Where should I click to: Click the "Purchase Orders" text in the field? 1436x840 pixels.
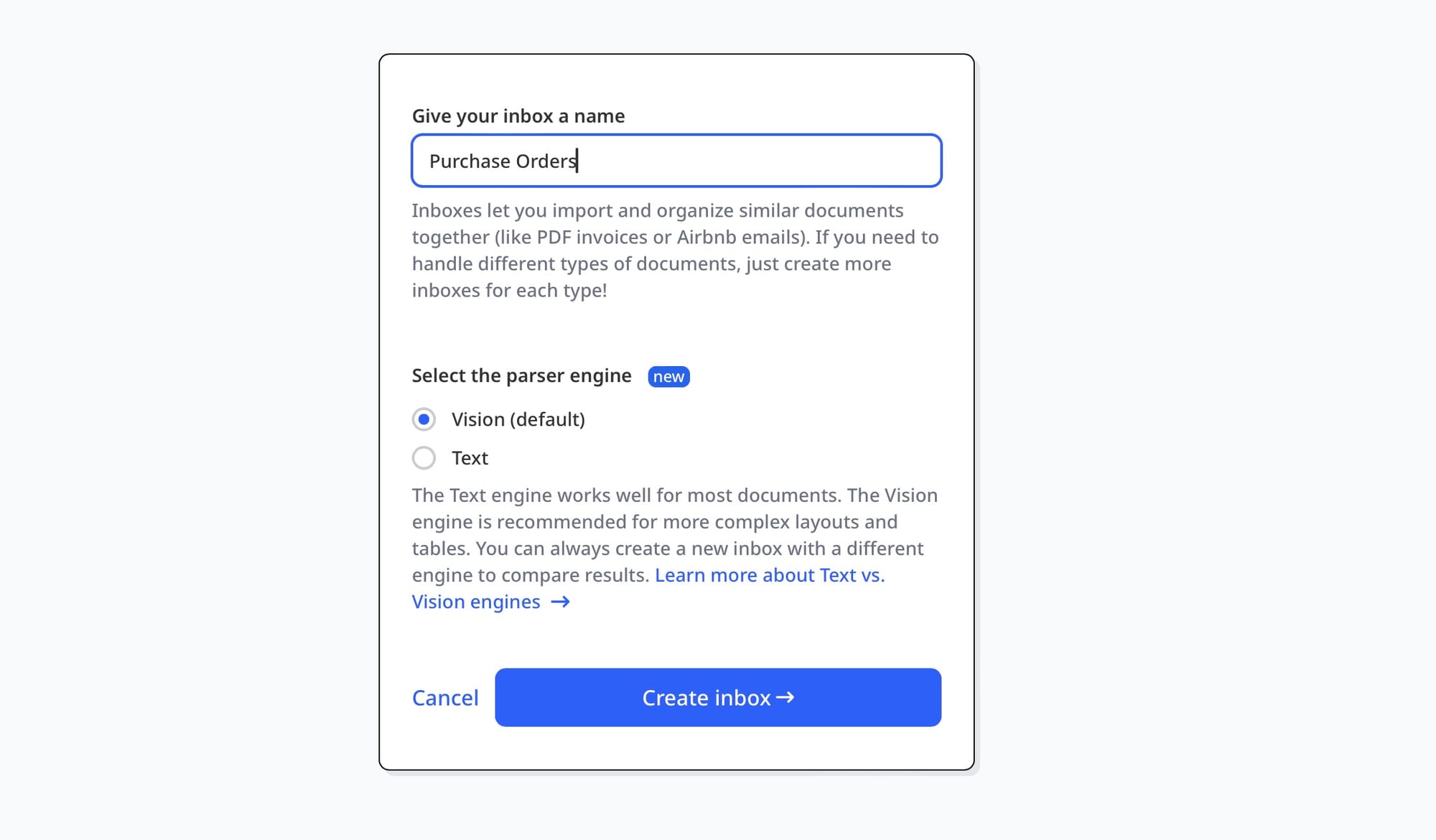pos(503,161)
